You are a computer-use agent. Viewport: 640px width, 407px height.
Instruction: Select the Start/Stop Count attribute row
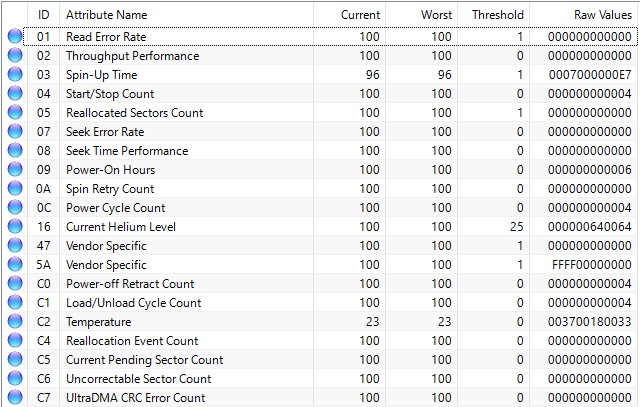click(331, 93)
